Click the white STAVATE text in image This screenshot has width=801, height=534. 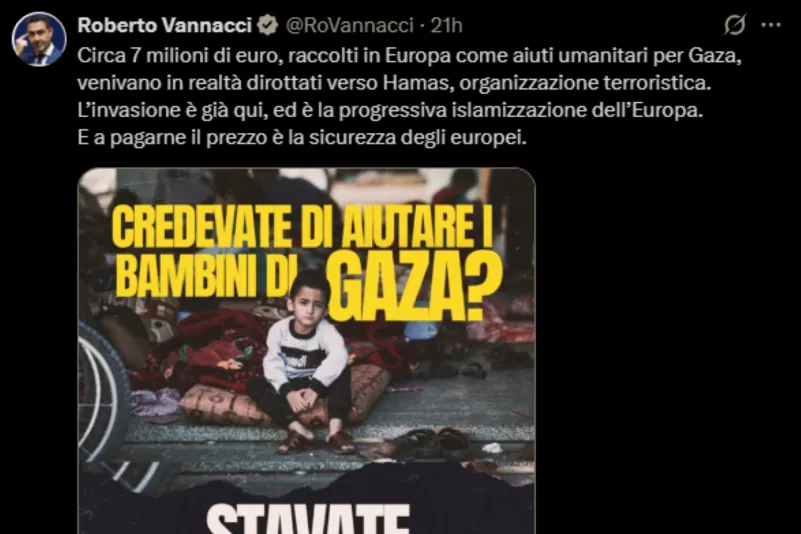pyautogui.click(x=308, y=519)
